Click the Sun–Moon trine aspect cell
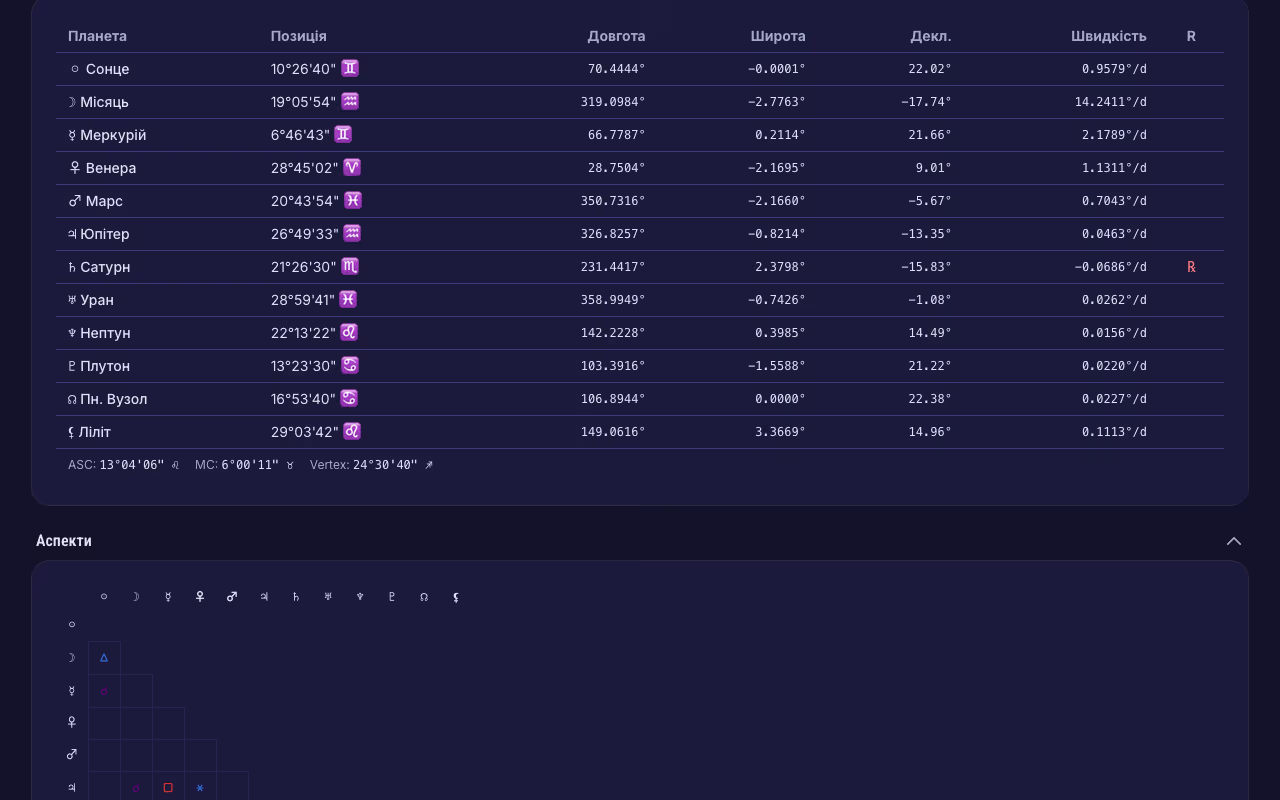This screenshot has width=1280, height=800. coord(104,657)
